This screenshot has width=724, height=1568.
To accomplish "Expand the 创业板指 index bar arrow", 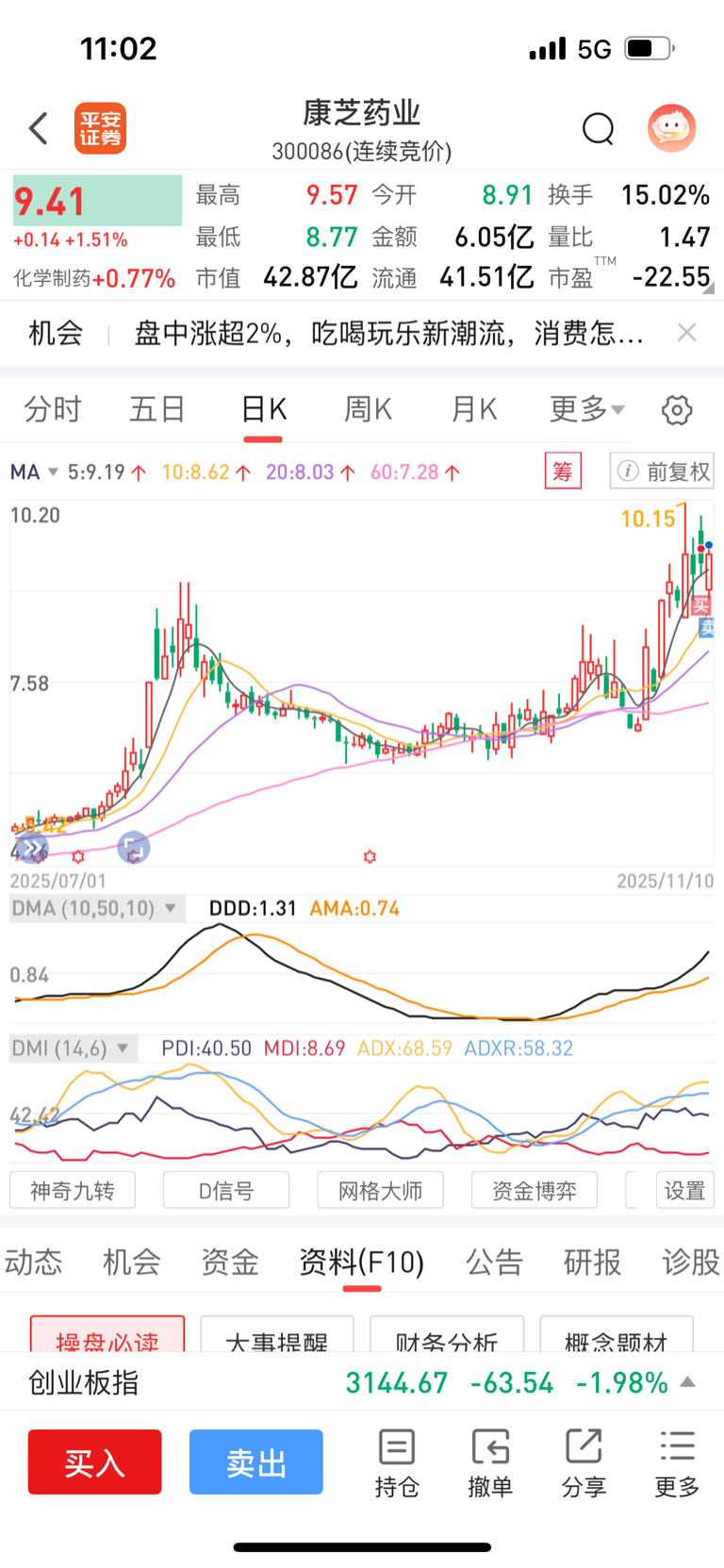I will click(x=688, y=1382).
